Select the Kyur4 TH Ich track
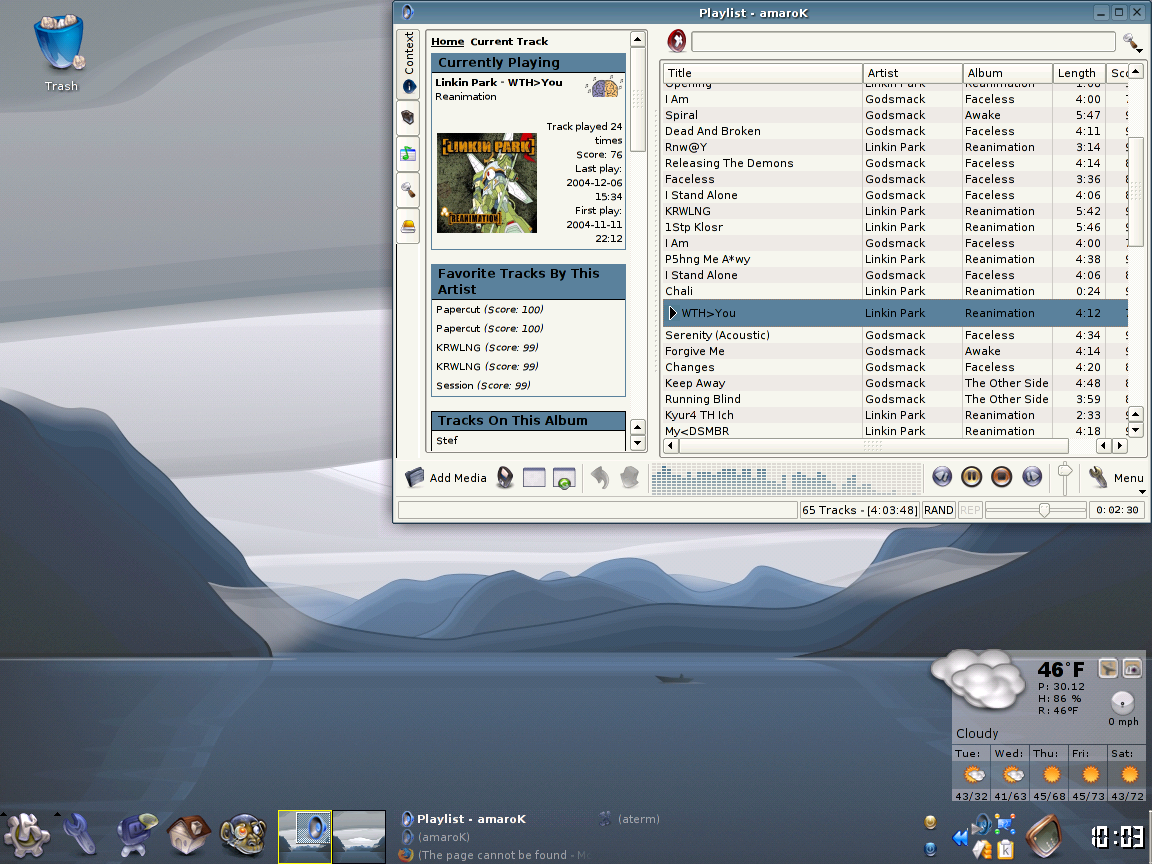Screen dimensions: 1152x864 tap(895, 415)
